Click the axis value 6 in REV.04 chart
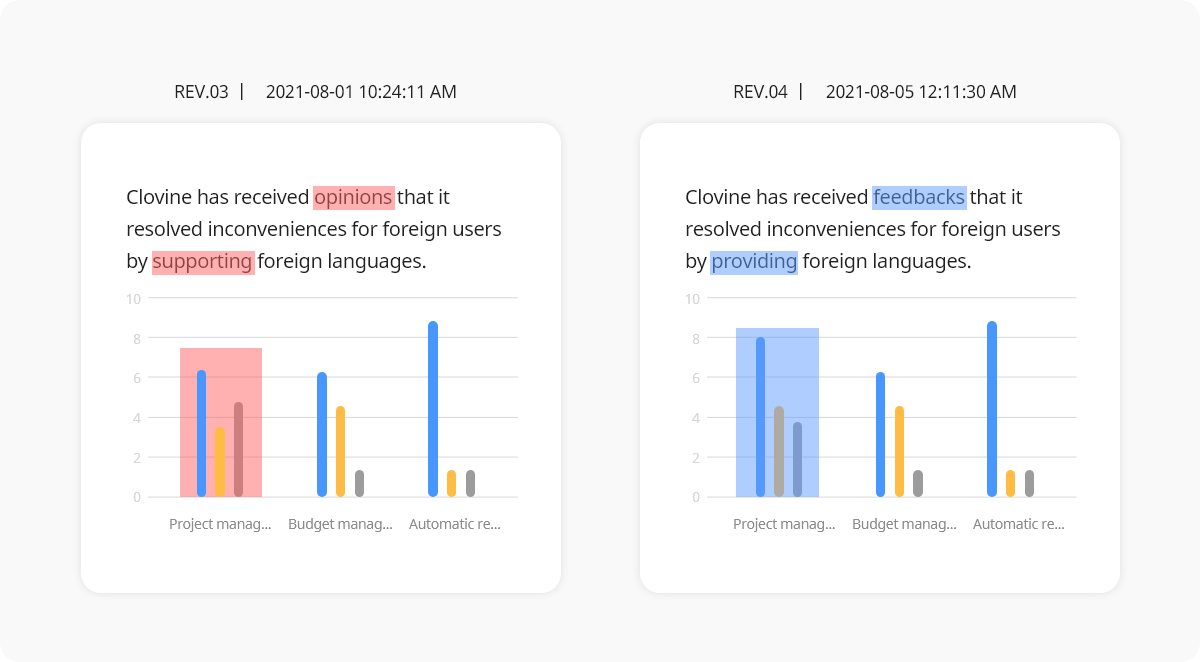Image resolution: width=1200 pixels, height=662 pixels. point(696,378)
